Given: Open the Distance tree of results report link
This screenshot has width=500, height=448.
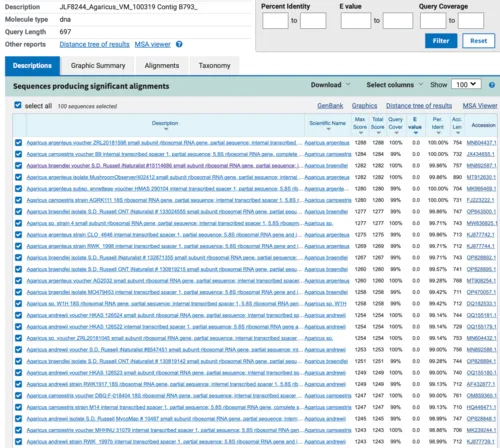Looking at the screenshot, I should pos(94,44).
